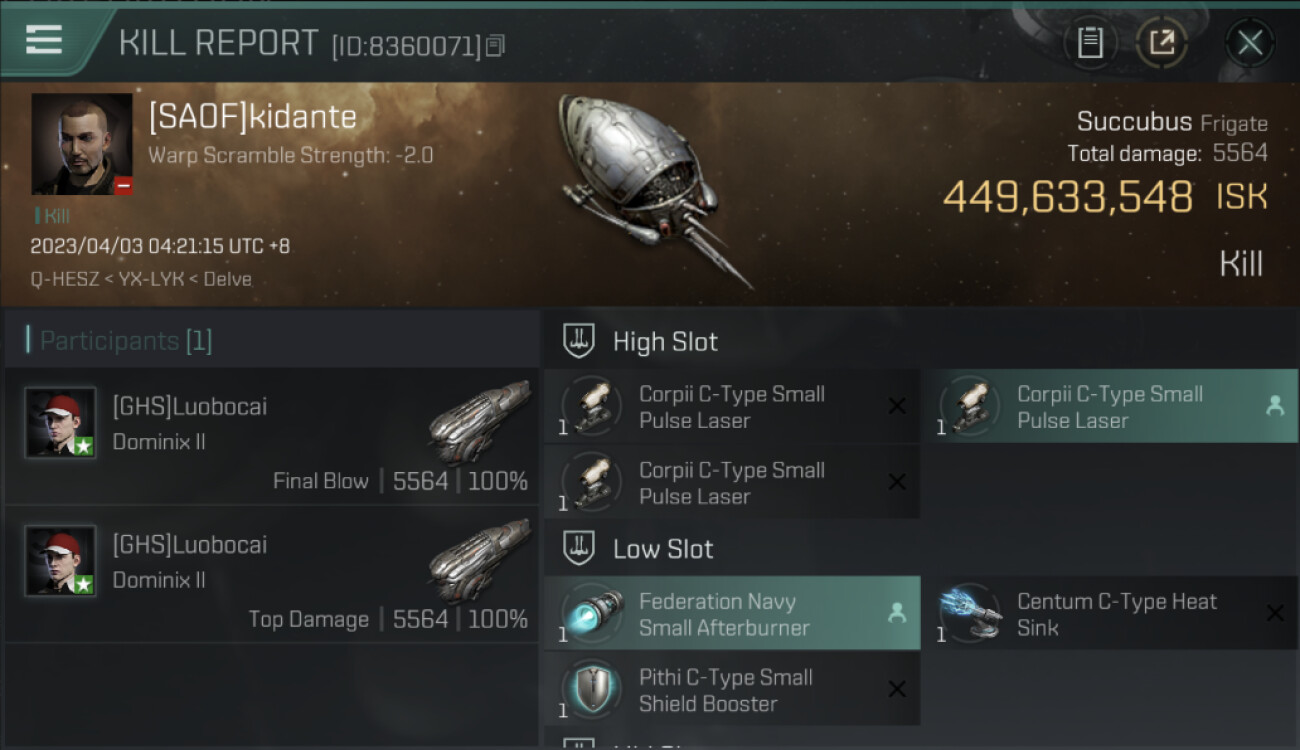The height and width of the screenshot is (750, 1300).
Task: Click the Centum C-Type Heat Sink icon
Action: 971,611
